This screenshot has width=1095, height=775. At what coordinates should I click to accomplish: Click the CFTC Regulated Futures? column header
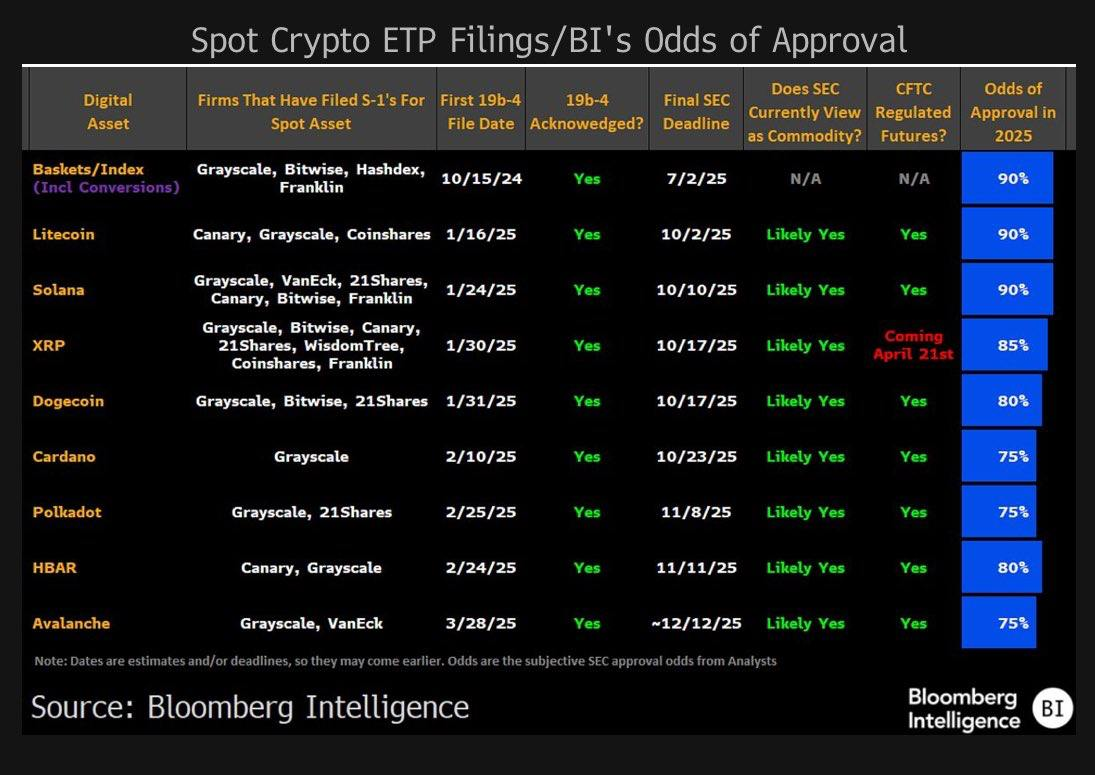coord(912,111)
